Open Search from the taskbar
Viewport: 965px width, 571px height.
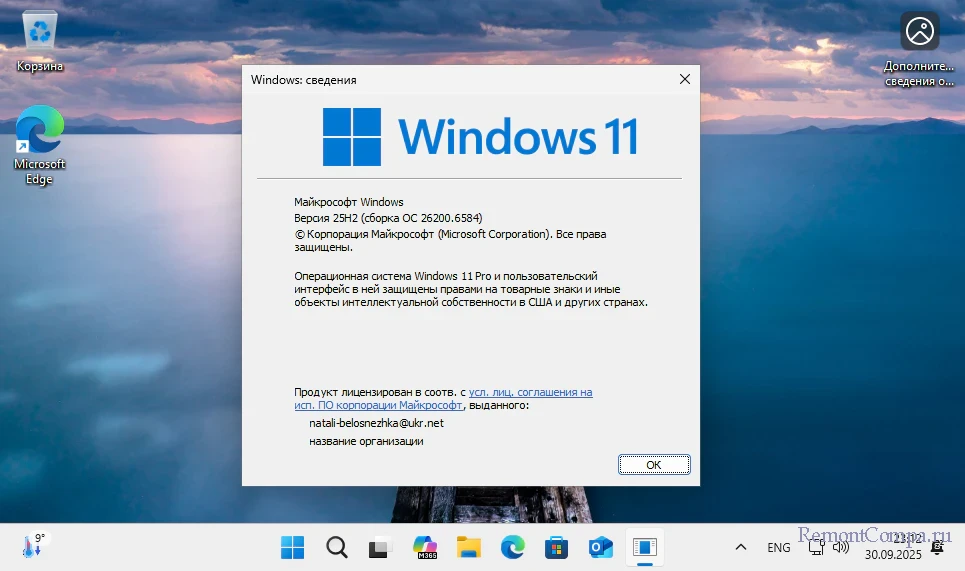(x=337, y=547)
